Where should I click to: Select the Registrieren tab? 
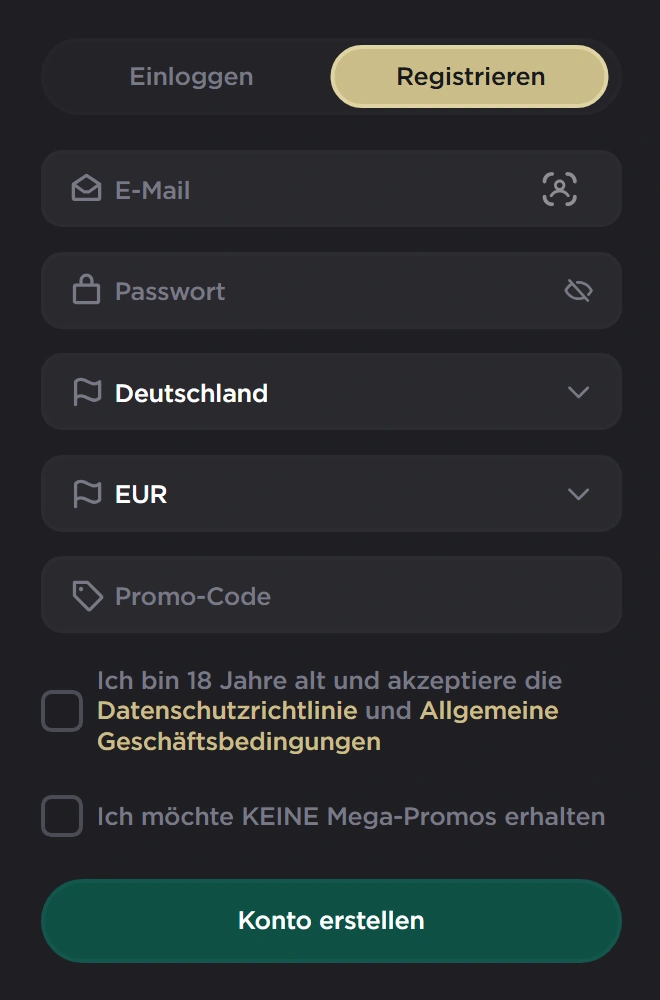pyautogui.click(x=470, y=76)
